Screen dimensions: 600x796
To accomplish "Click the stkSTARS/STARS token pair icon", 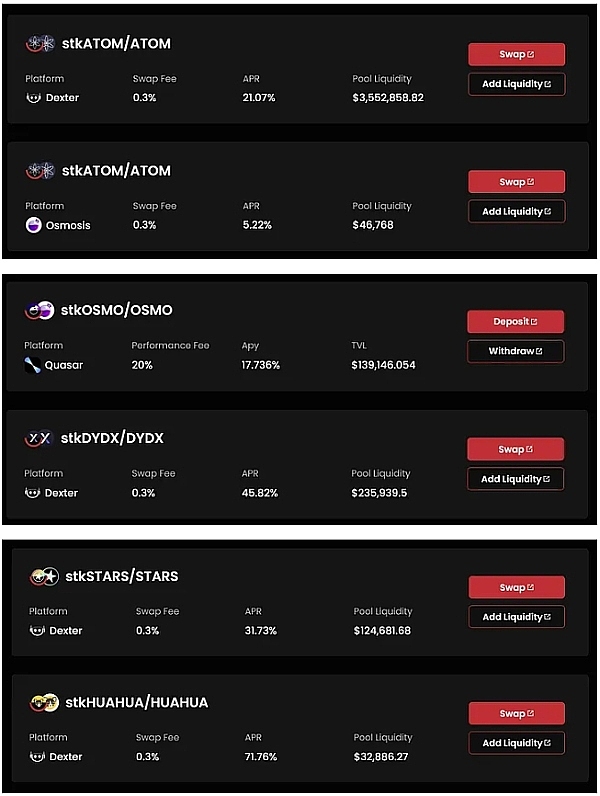I will coord(44,577).
